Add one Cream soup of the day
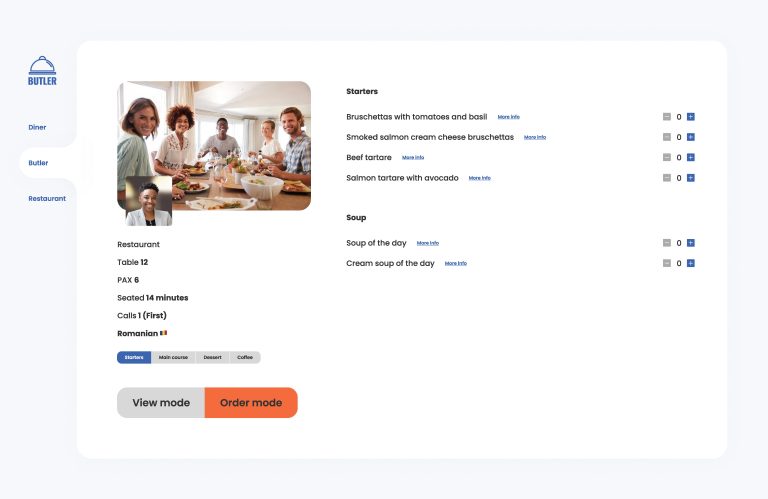 (x=690, y=263)
